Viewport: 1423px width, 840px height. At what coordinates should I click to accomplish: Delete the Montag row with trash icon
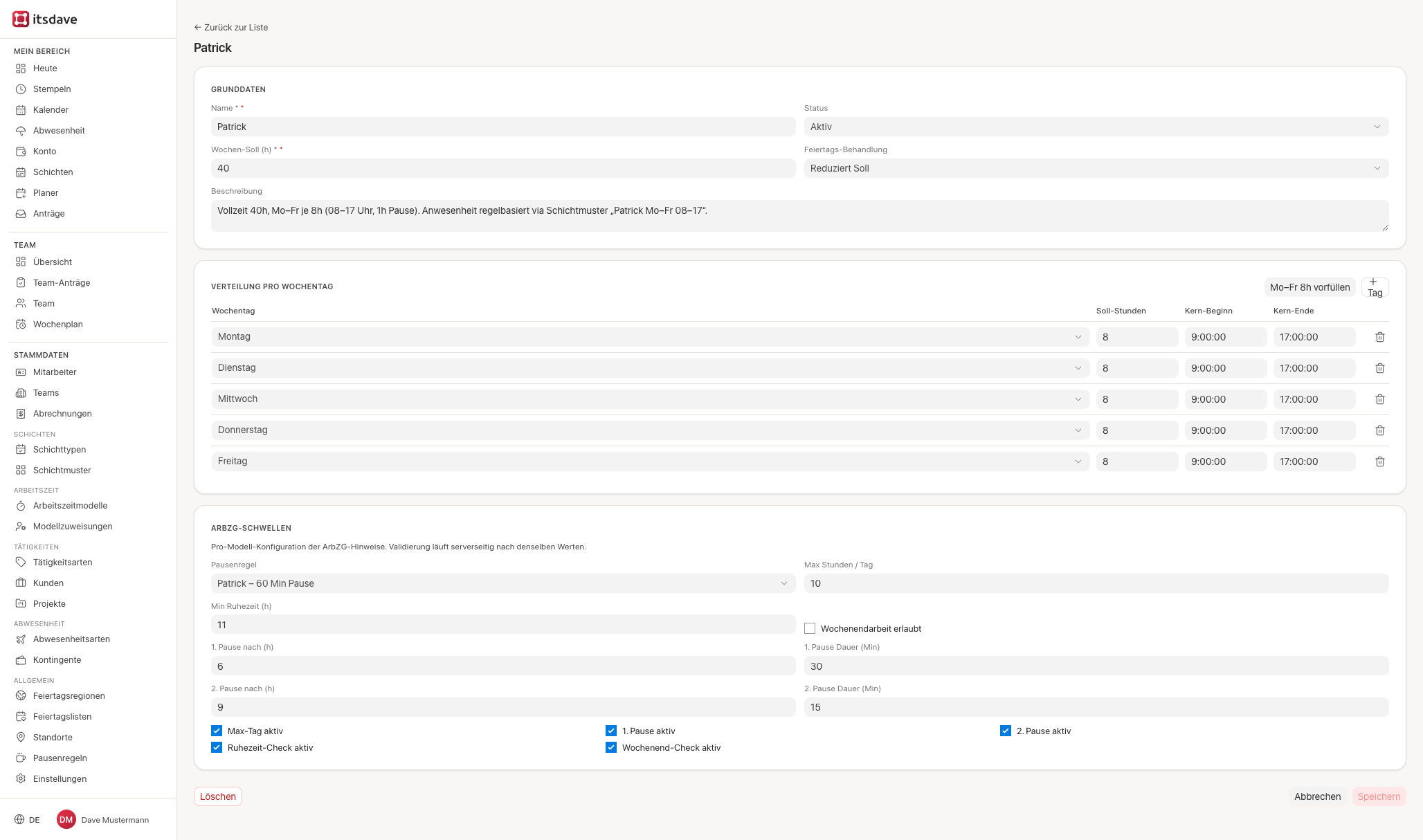1380,337
